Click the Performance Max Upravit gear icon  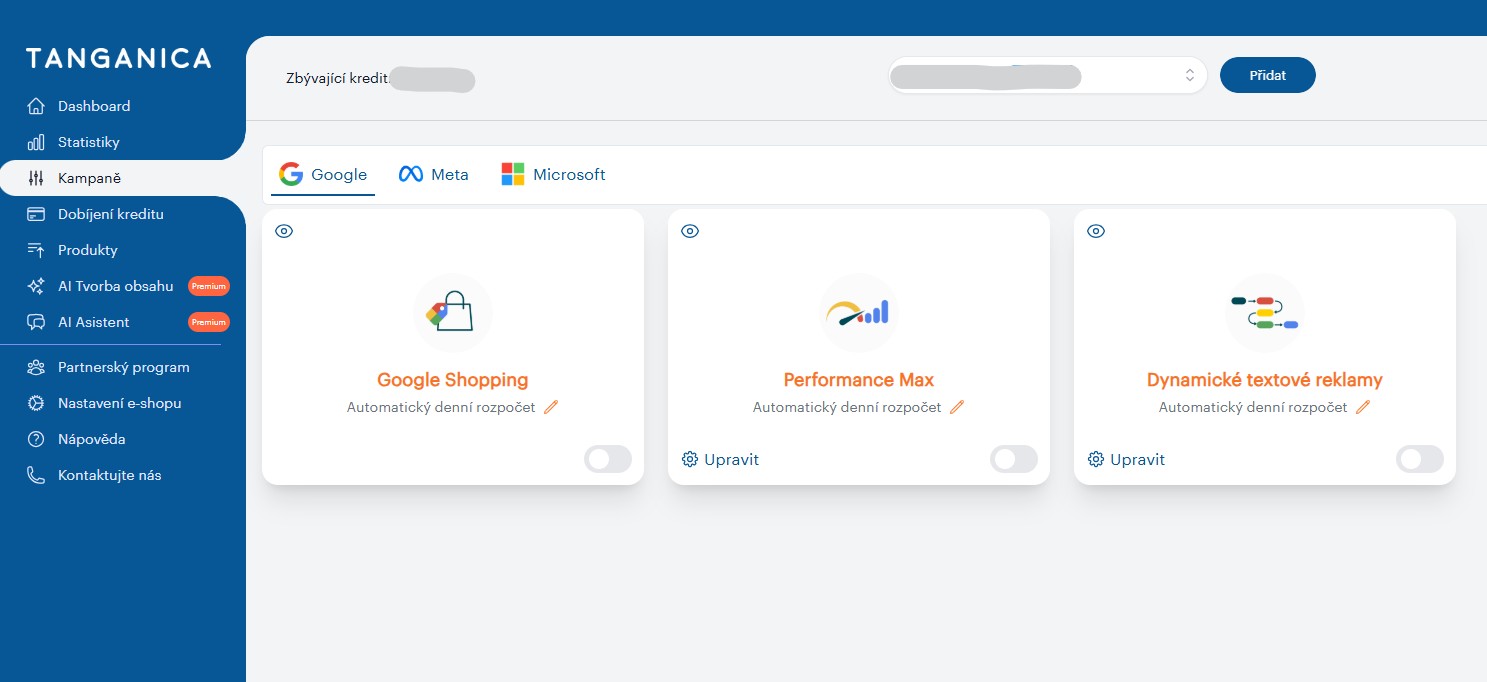coord(690,459)
